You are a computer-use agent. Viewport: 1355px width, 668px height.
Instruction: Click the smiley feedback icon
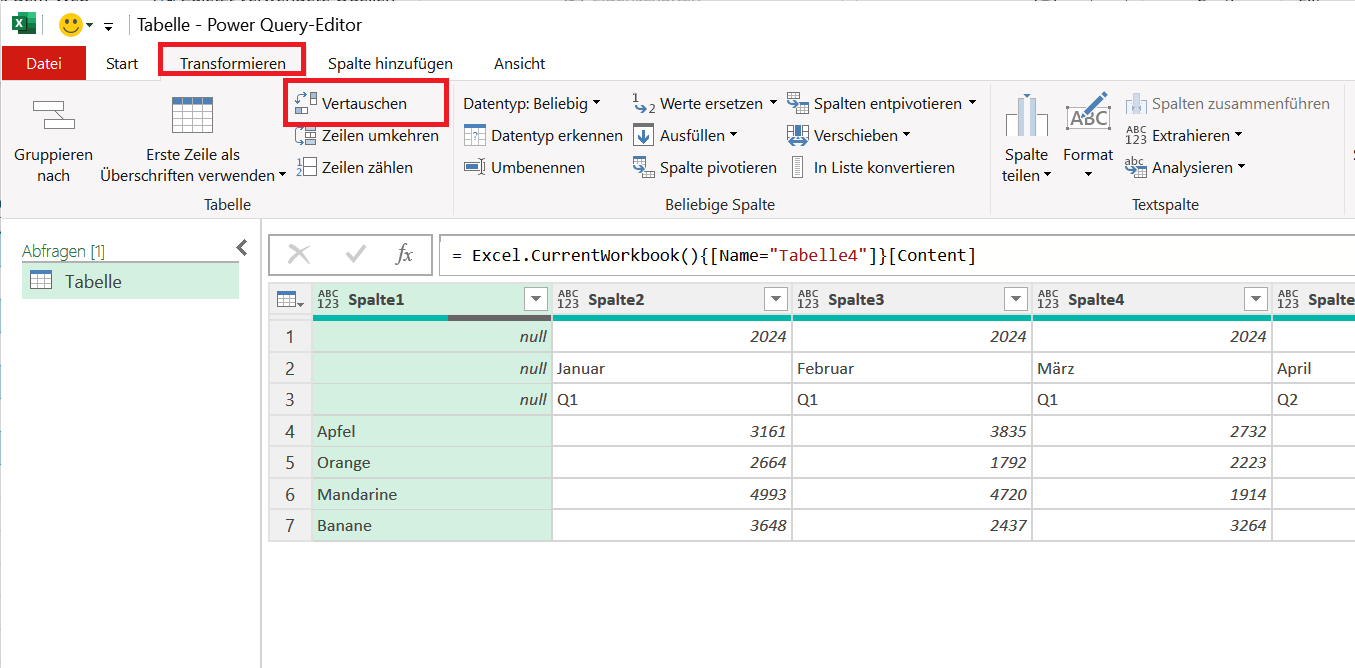point(70,24)
